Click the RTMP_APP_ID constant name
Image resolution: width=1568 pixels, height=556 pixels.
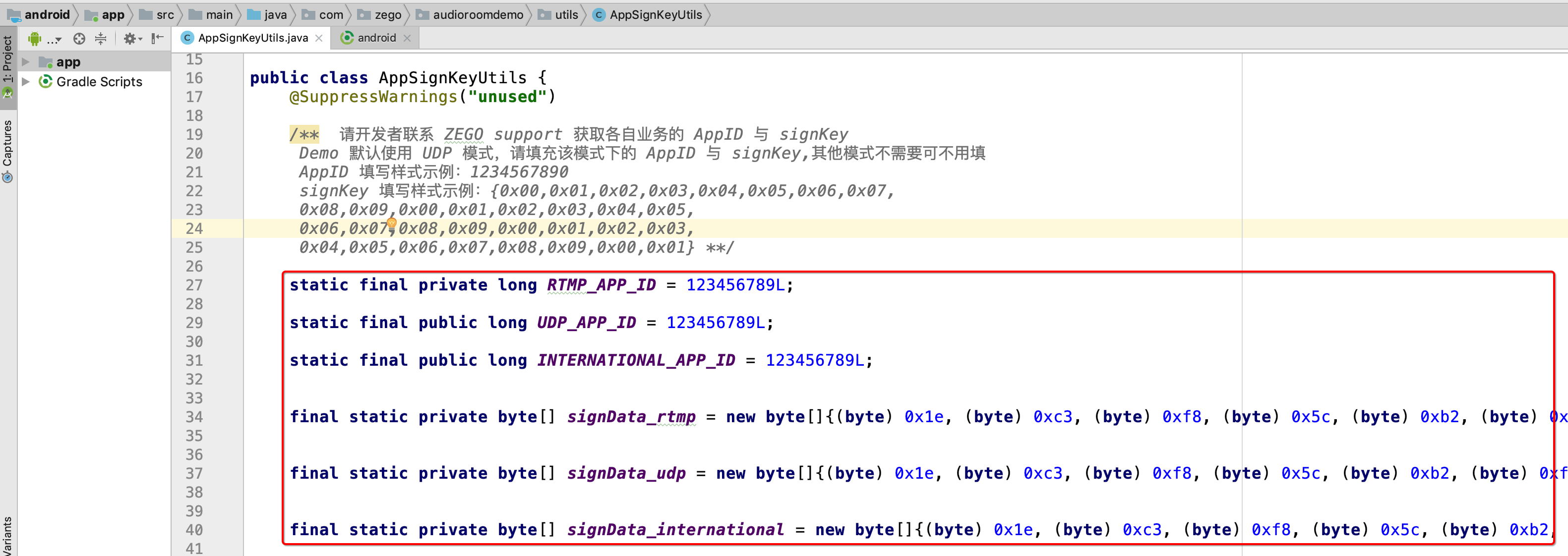tap(601, 285)
